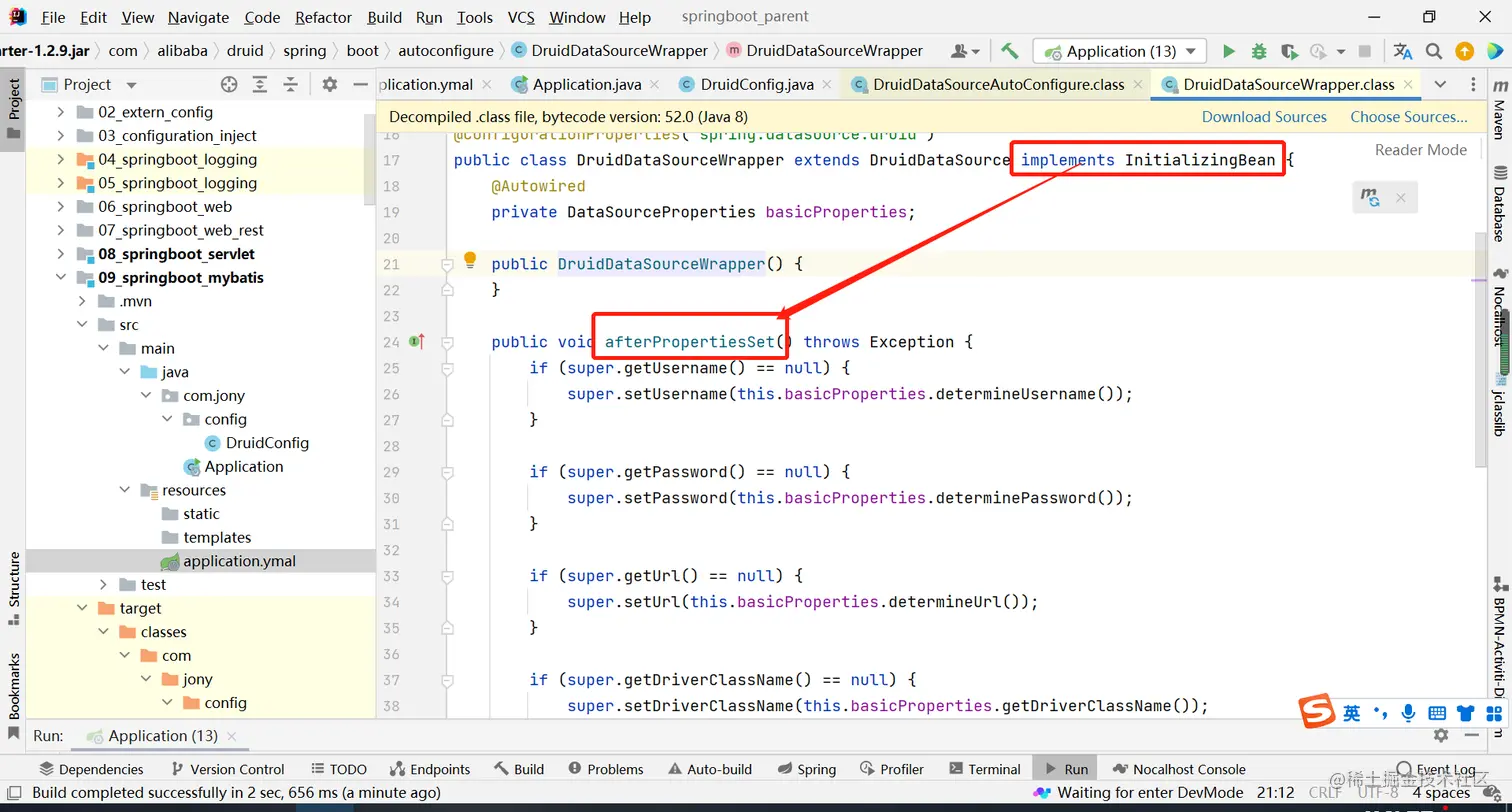Run Application with Coverage shield icon

pos(1289,51)
